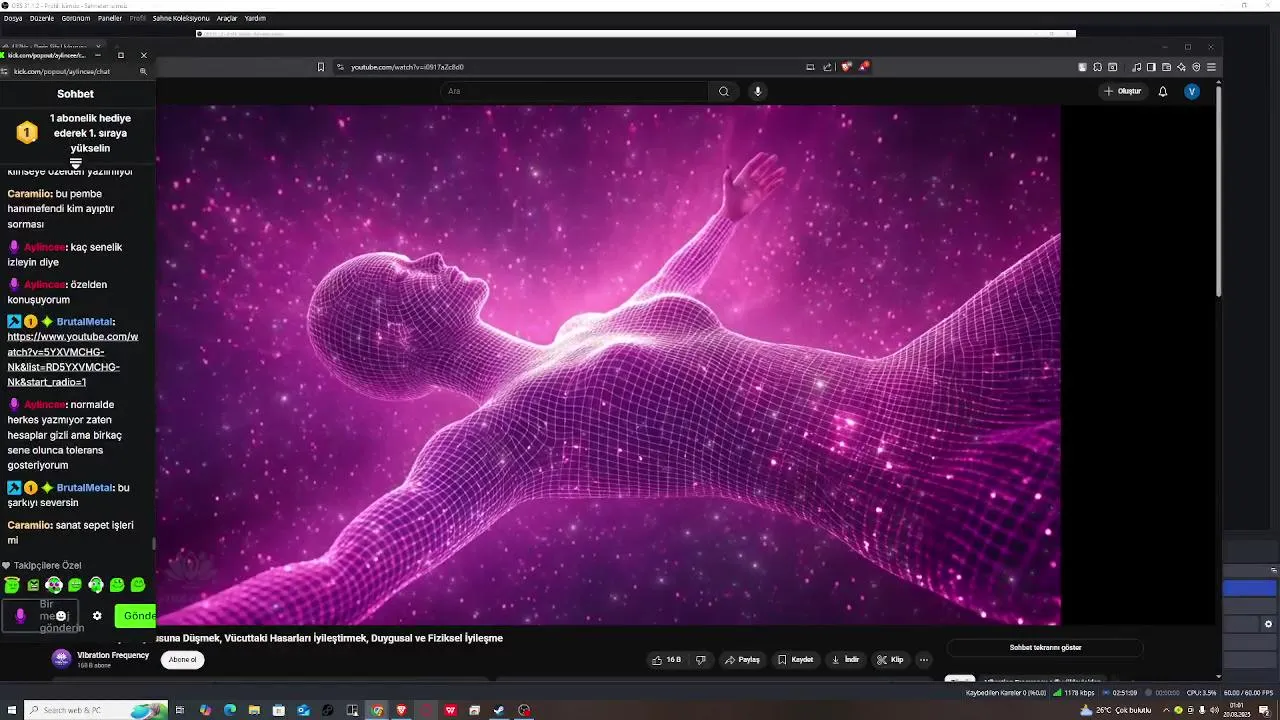The image size is (1280, 720).
Task: Click the pink video player area
Action: 608,365
